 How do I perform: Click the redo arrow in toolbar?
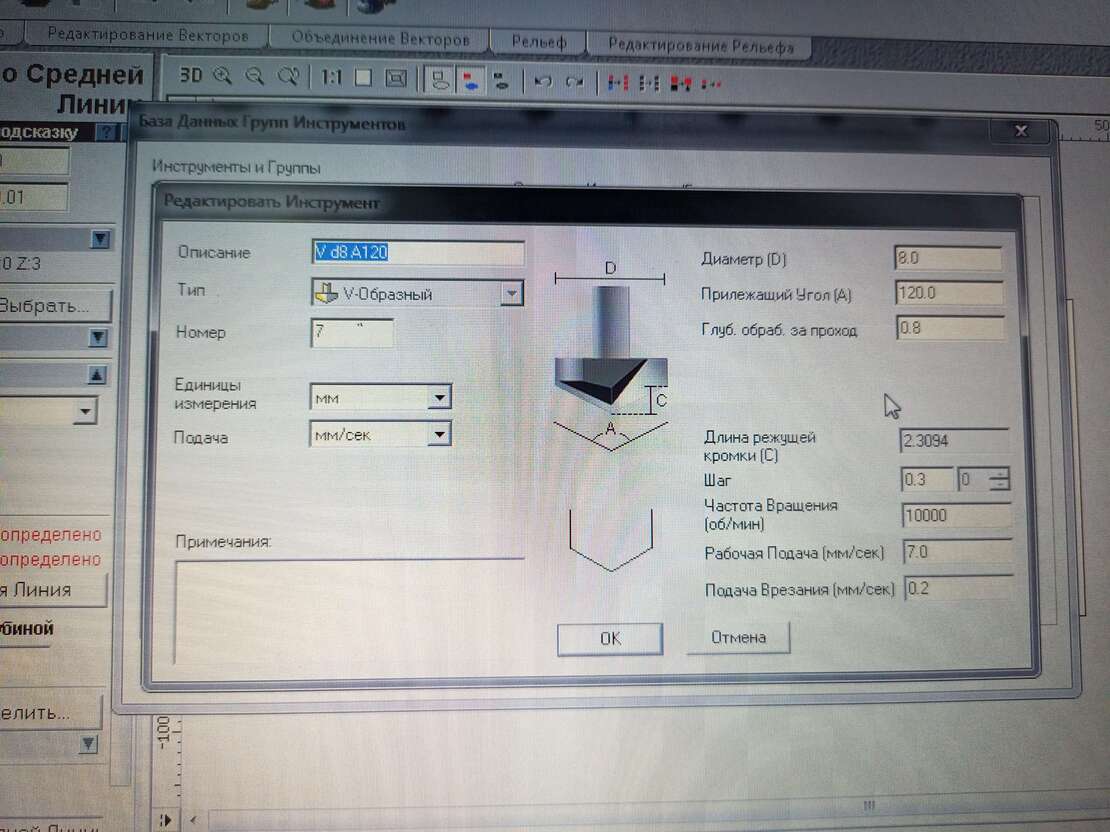pyautogui.click(x=574, y=82)
